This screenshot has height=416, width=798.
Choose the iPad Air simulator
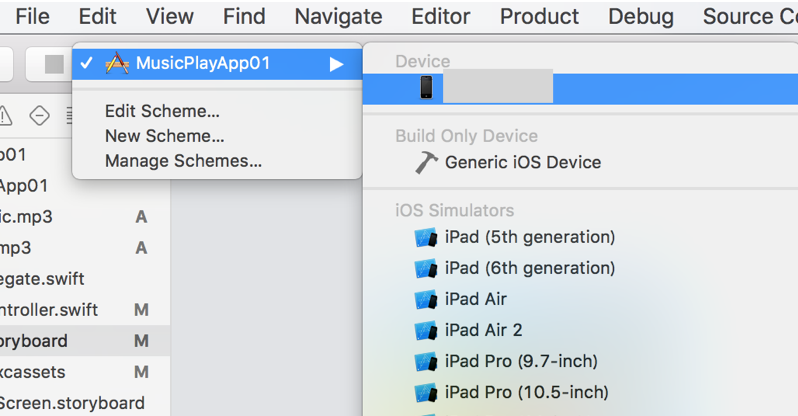(475, 299)
